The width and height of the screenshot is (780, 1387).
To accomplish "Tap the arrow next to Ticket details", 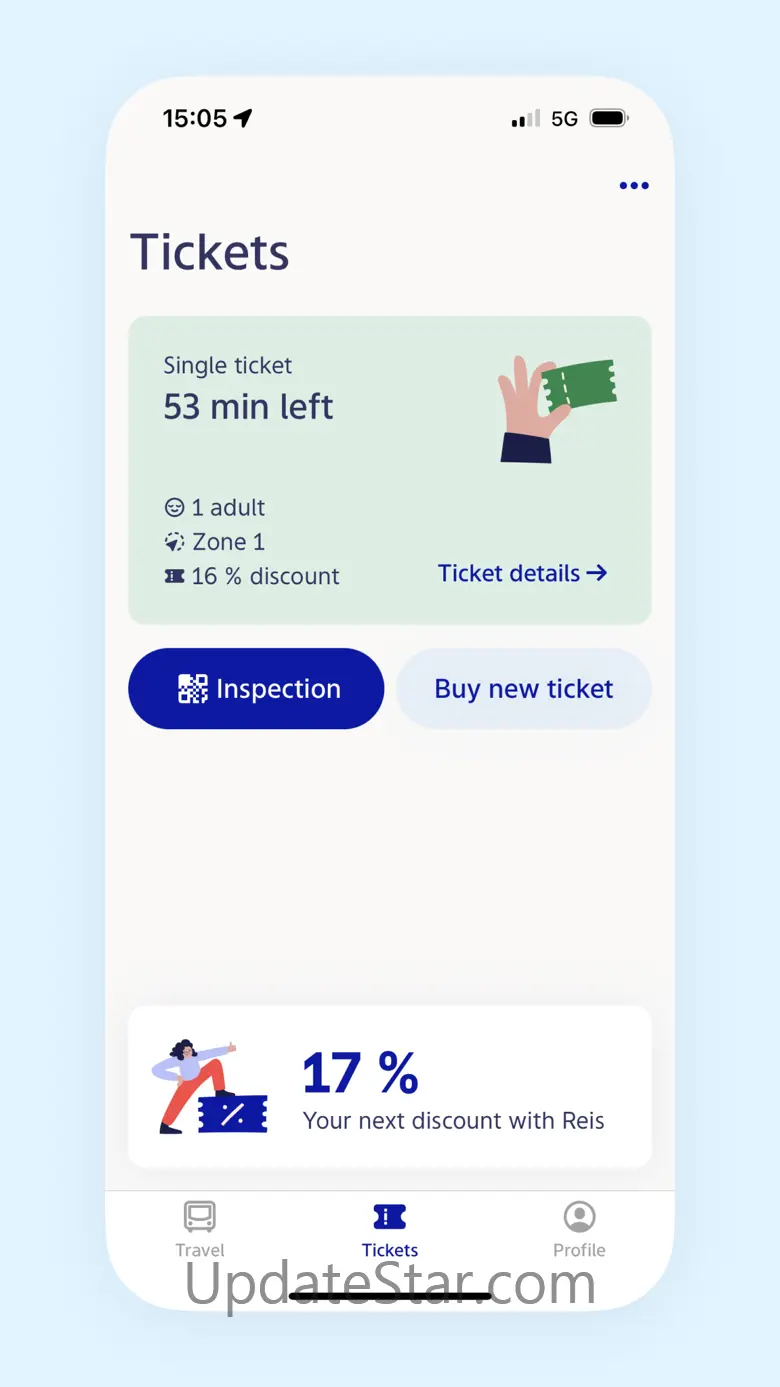I will [597, 573].
